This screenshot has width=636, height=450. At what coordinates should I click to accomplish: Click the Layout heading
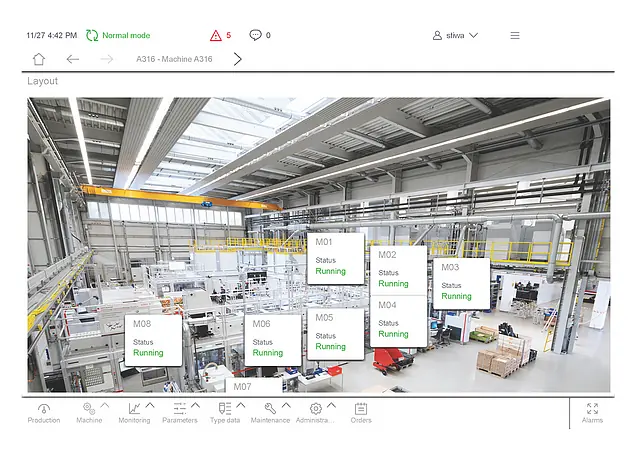click(43, 81)
